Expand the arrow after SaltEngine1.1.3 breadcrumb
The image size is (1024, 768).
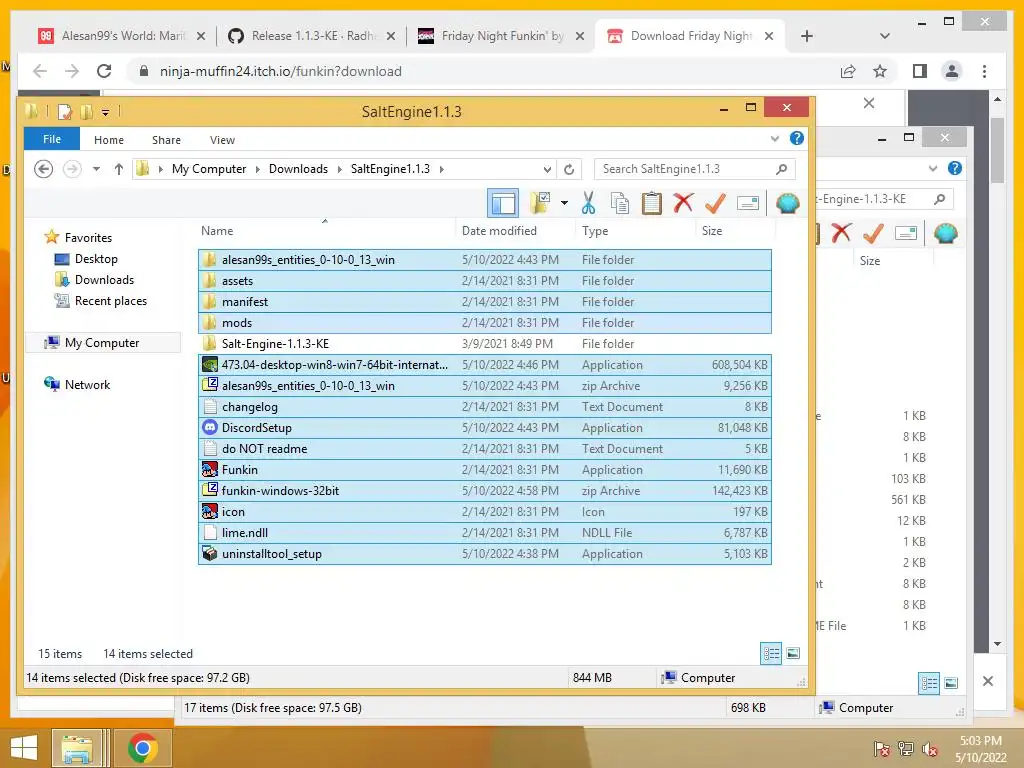441,169
